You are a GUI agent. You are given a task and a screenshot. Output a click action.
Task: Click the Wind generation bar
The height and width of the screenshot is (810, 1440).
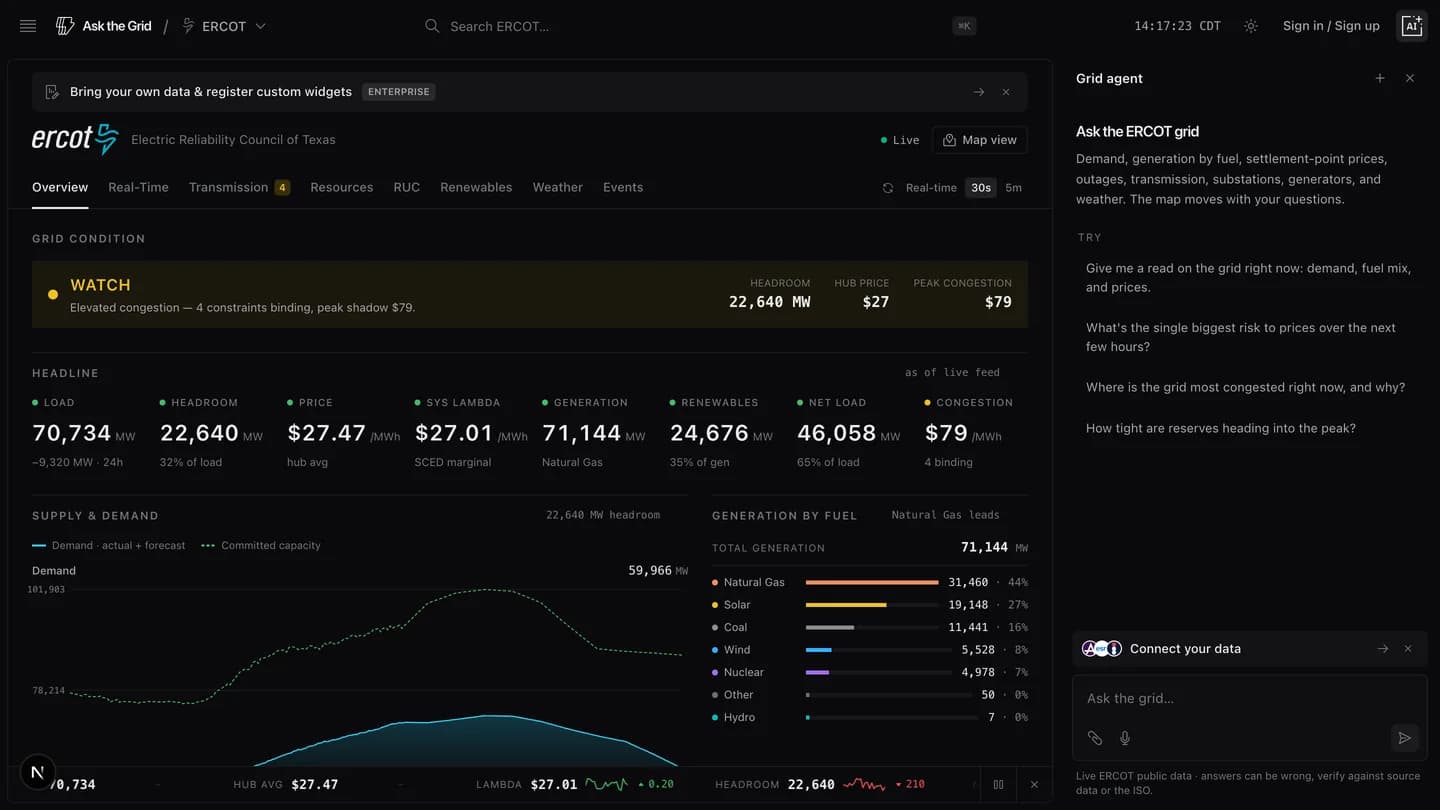879,650
